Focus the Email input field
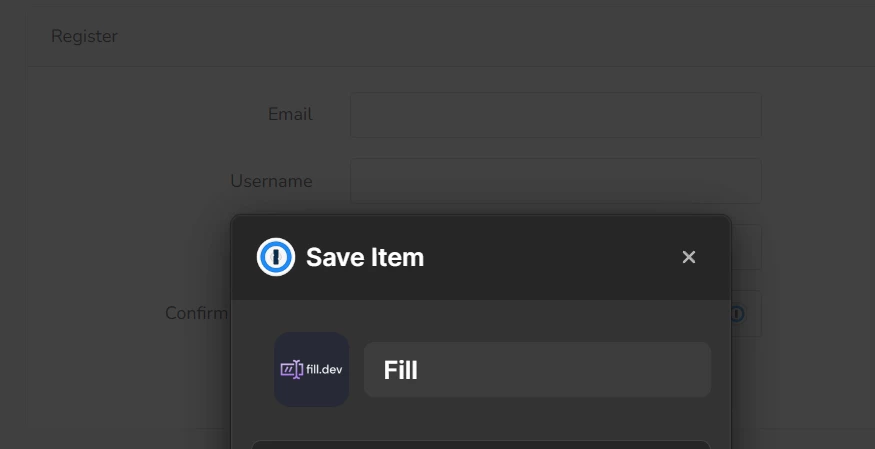Screen dimensions: 875x449 point(556,115)
